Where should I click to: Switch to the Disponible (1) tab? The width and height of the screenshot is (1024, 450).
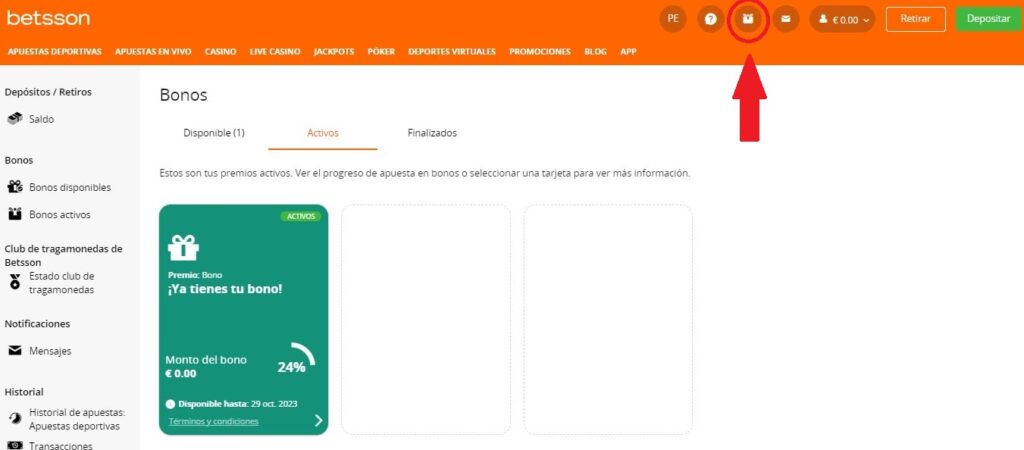(214, 133)
